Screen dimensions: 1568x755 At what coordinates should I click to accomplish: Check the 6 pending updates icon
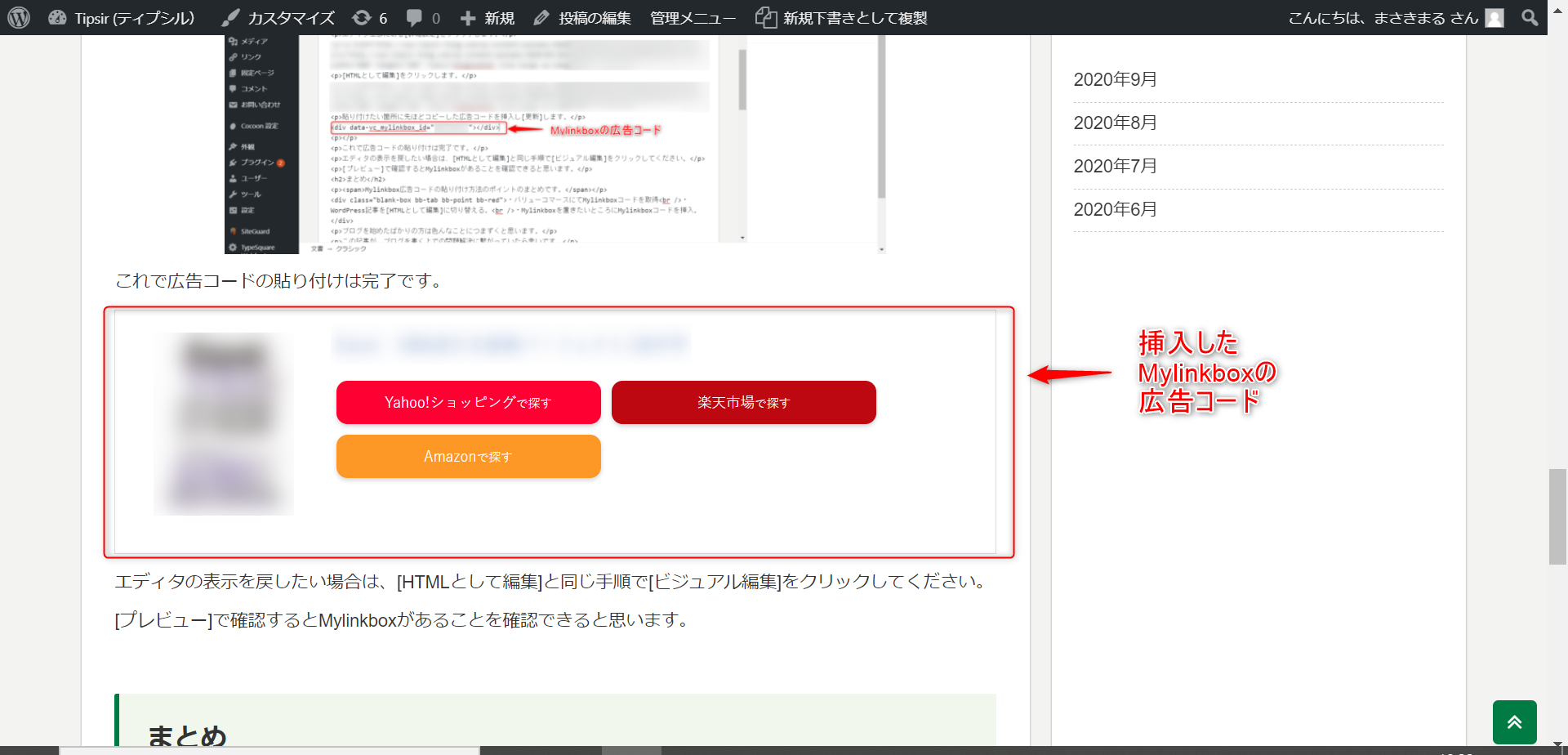(370, 17)
